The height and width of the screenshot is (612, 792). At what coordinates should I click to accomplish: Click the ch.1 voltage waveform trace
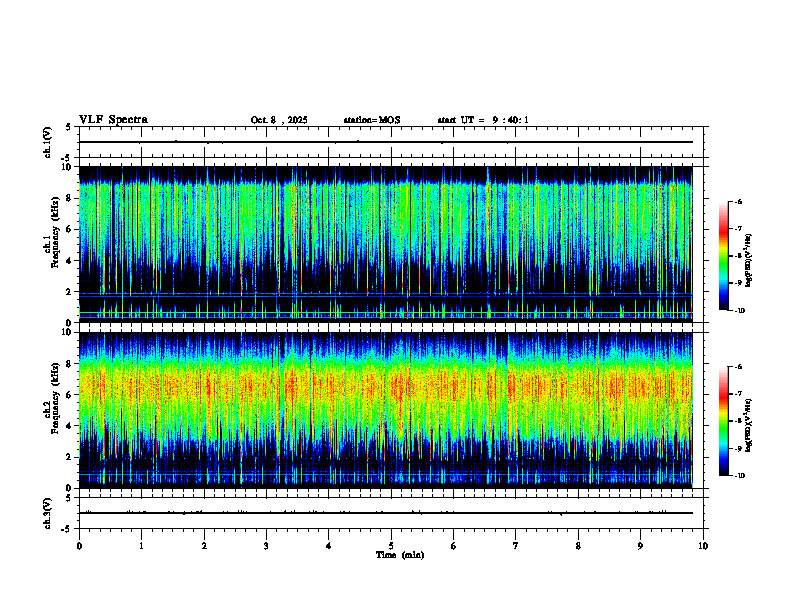coord(386,142)
